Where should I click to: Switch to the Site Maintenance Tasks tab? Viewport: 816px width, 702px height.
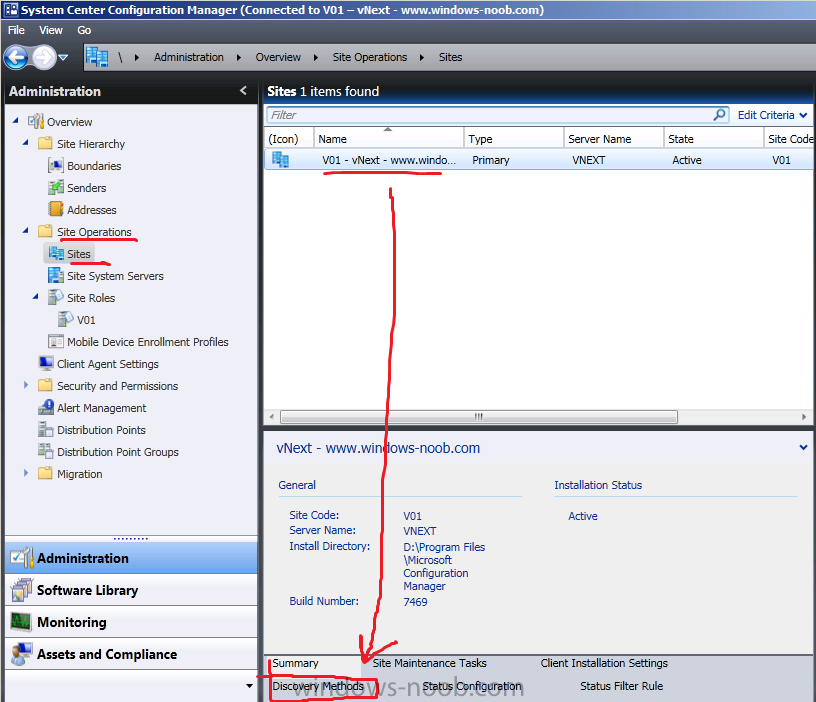[x=429, y=663]
